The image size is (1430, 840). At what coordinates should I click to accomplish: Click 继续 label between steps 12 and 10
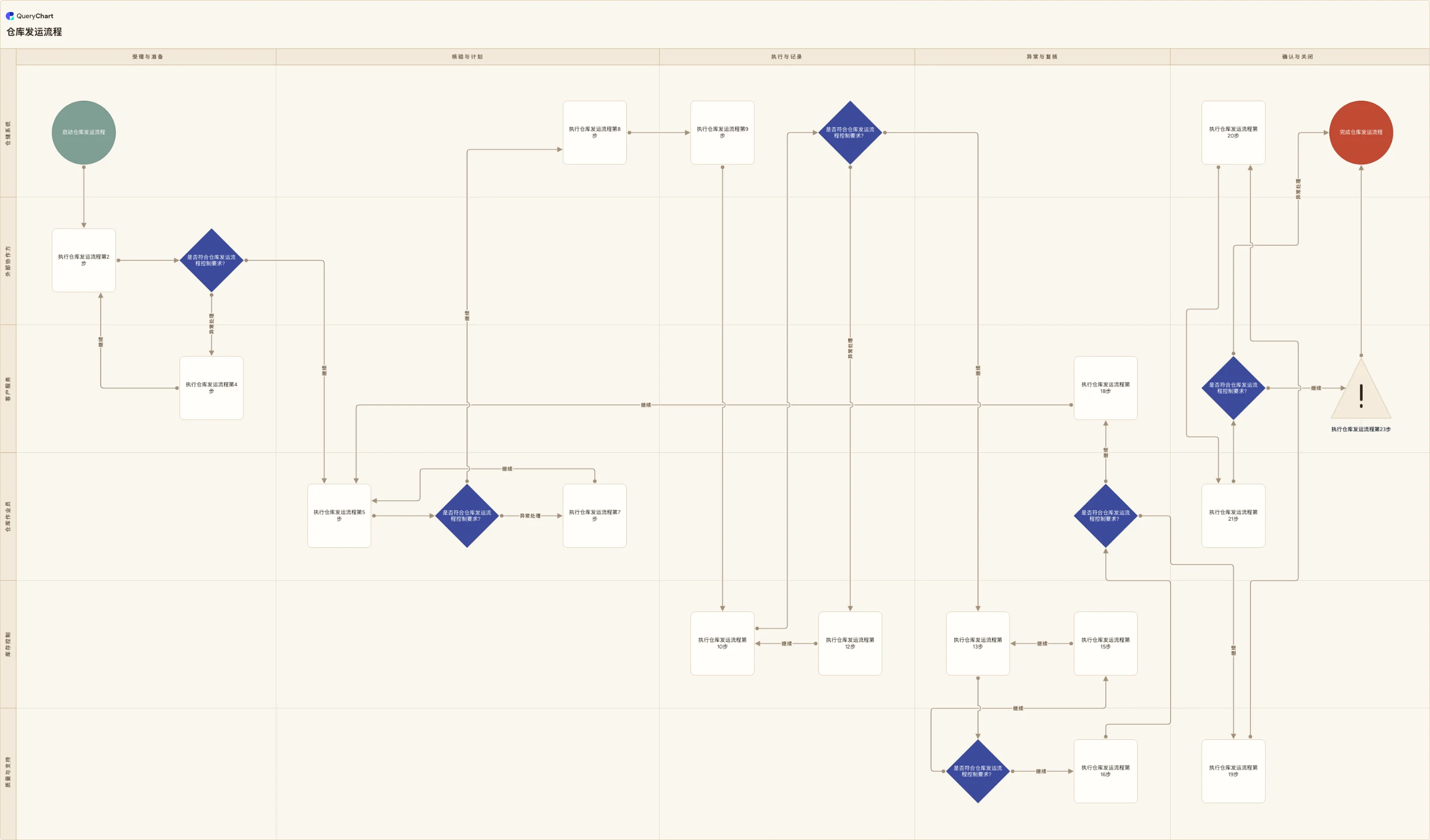pyautogui.click(x=786, y=644)
